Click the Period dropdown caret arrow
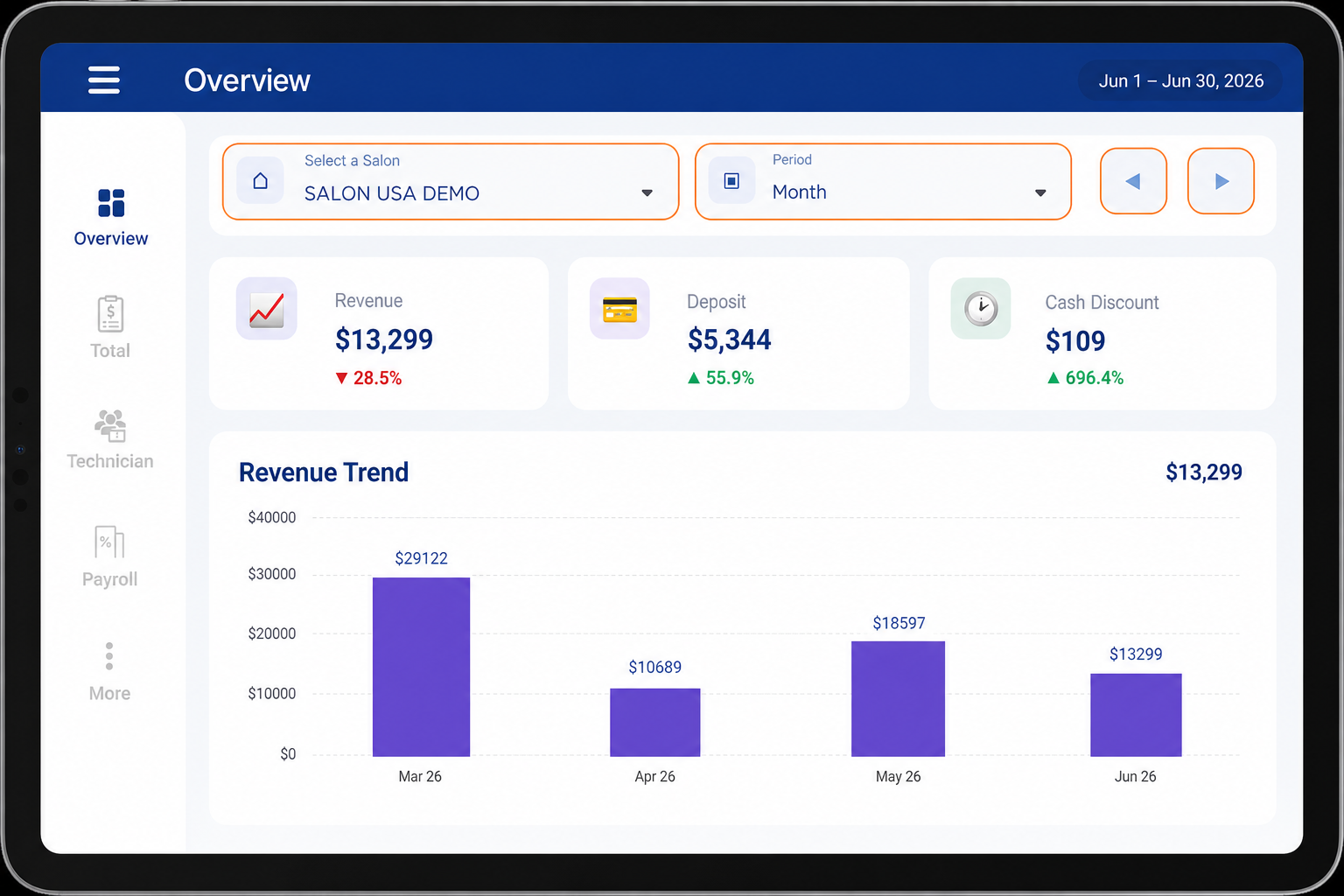1344x896 pixels. [1040, 192]
